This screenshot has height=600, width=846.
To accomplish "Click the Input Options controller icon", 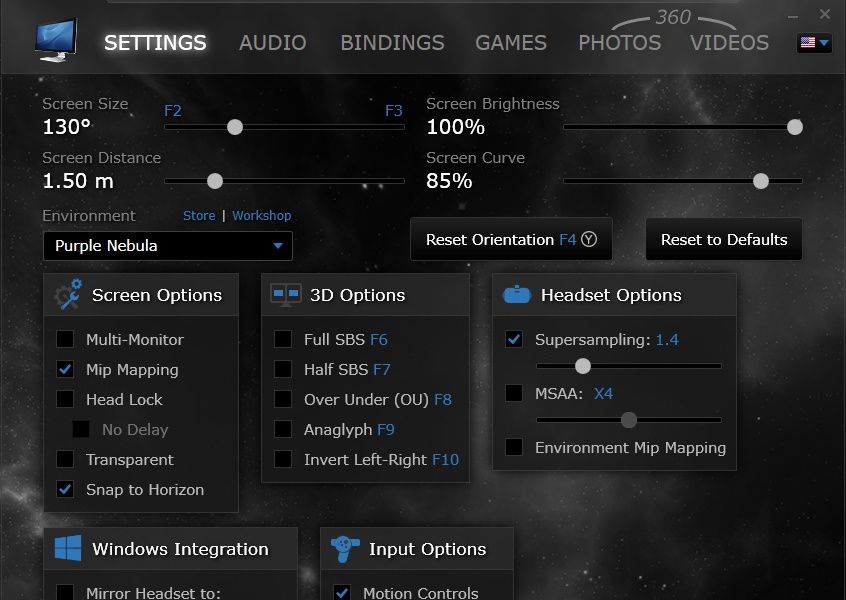I will pos(343,547).
